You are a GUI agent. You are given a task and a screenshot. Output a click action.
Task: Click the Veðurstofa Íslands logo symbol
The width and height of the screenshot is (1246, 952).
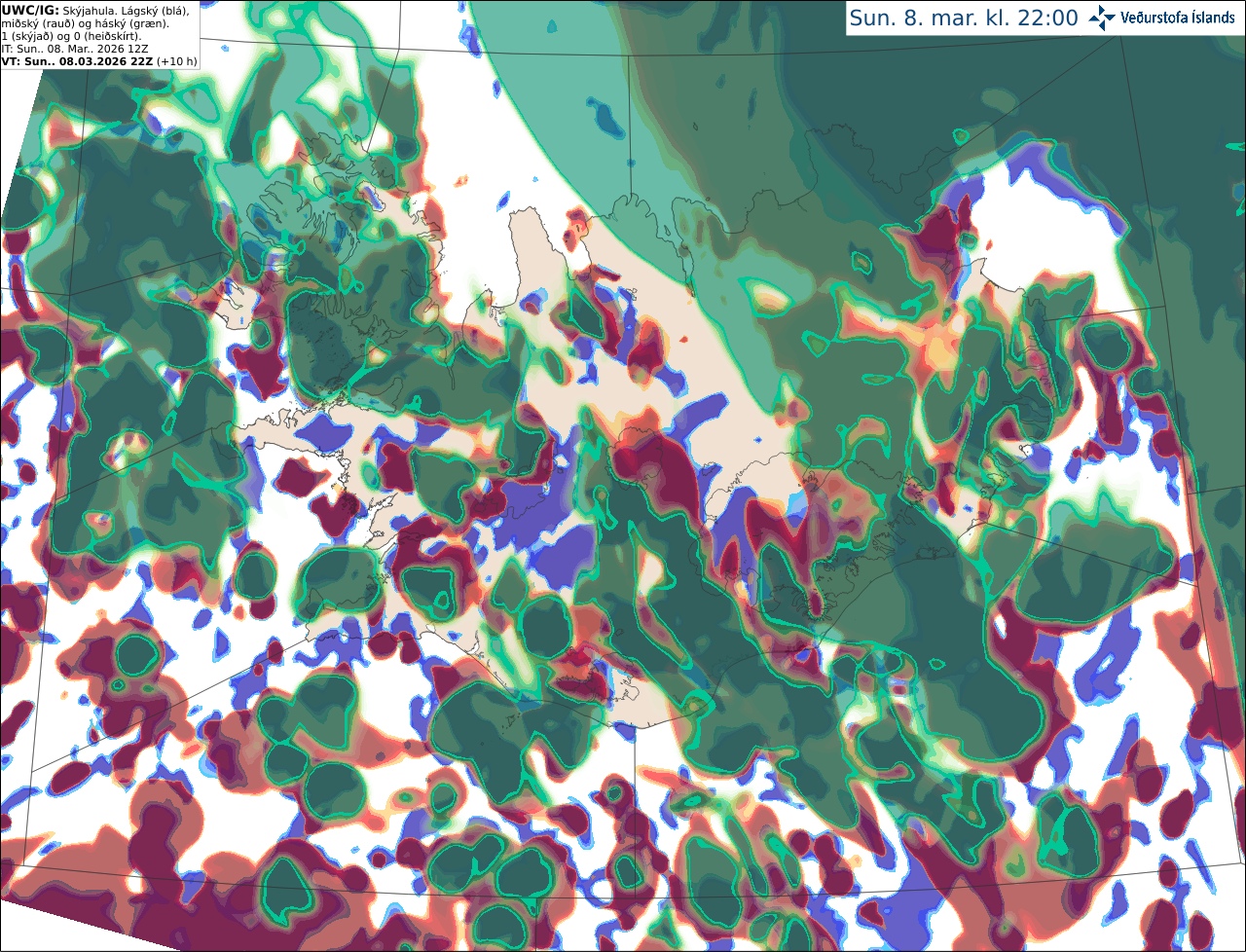1102,18
